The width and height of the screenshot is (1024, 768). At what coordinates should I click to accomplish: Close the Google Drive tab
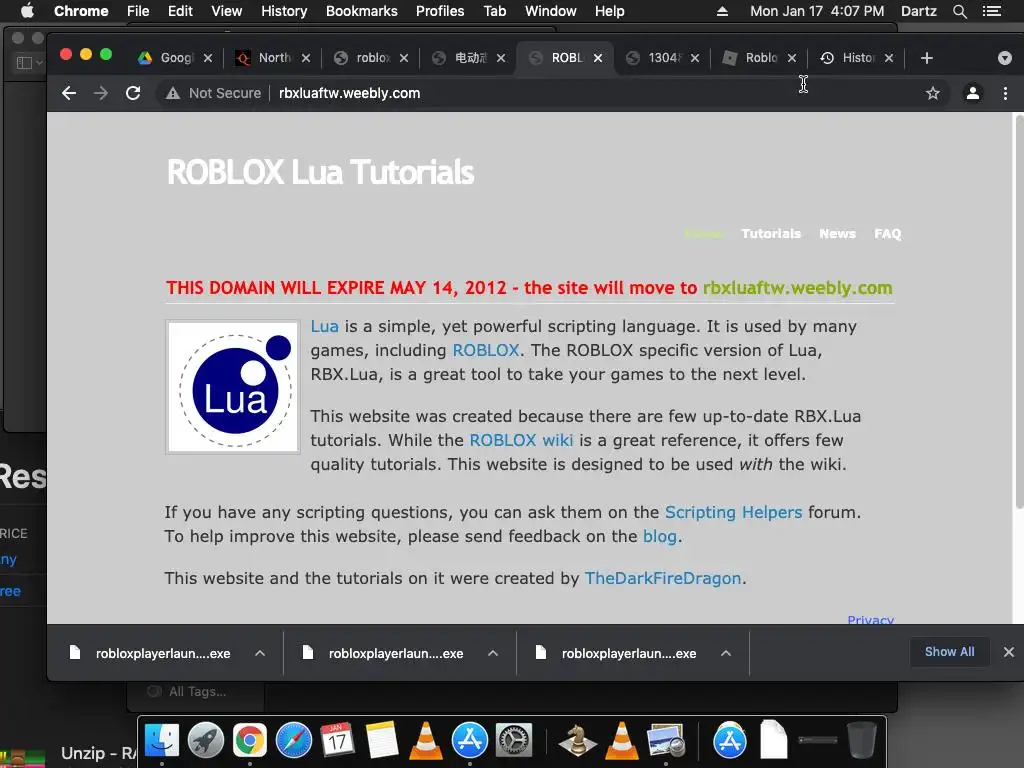[x=208, y=58]
